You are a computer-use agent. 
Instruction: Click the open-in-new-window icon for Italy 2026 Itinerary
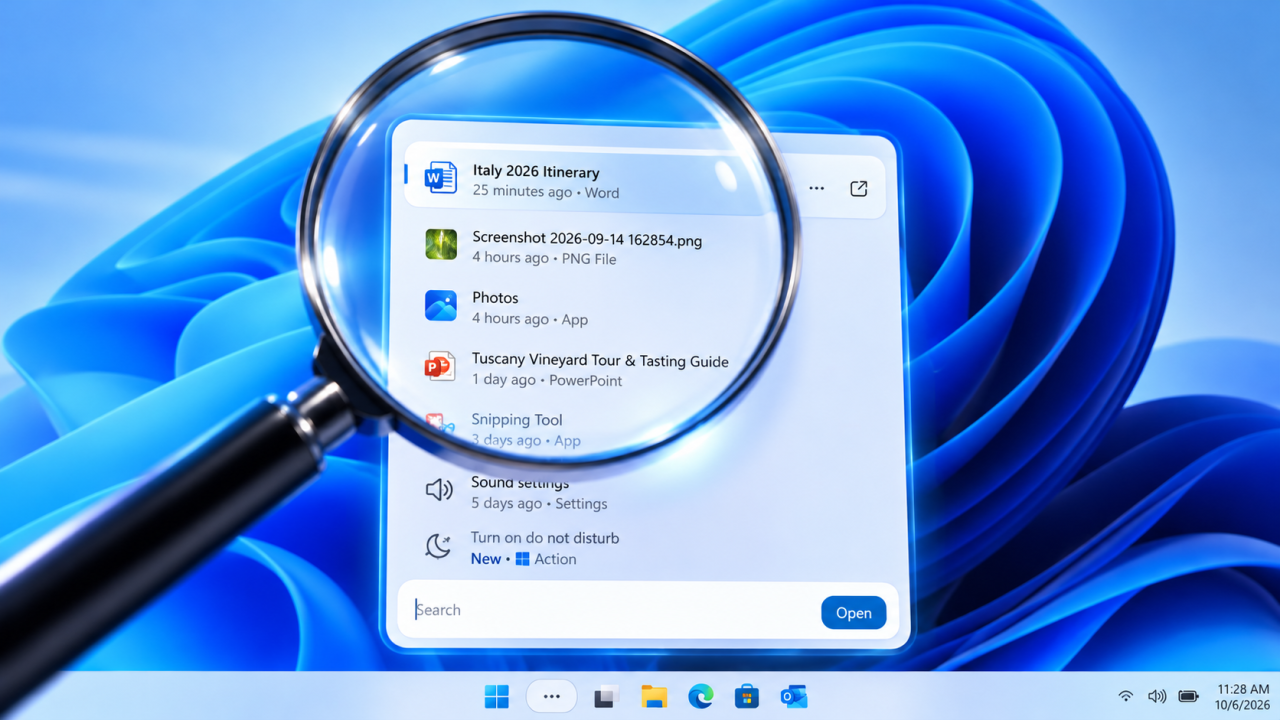[858, 188]
